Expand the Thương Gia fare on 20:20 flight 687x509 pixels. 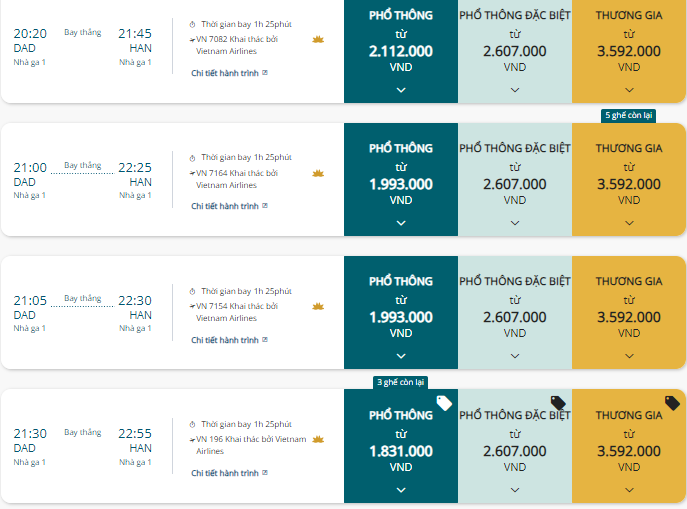click(x=629, y=90)
